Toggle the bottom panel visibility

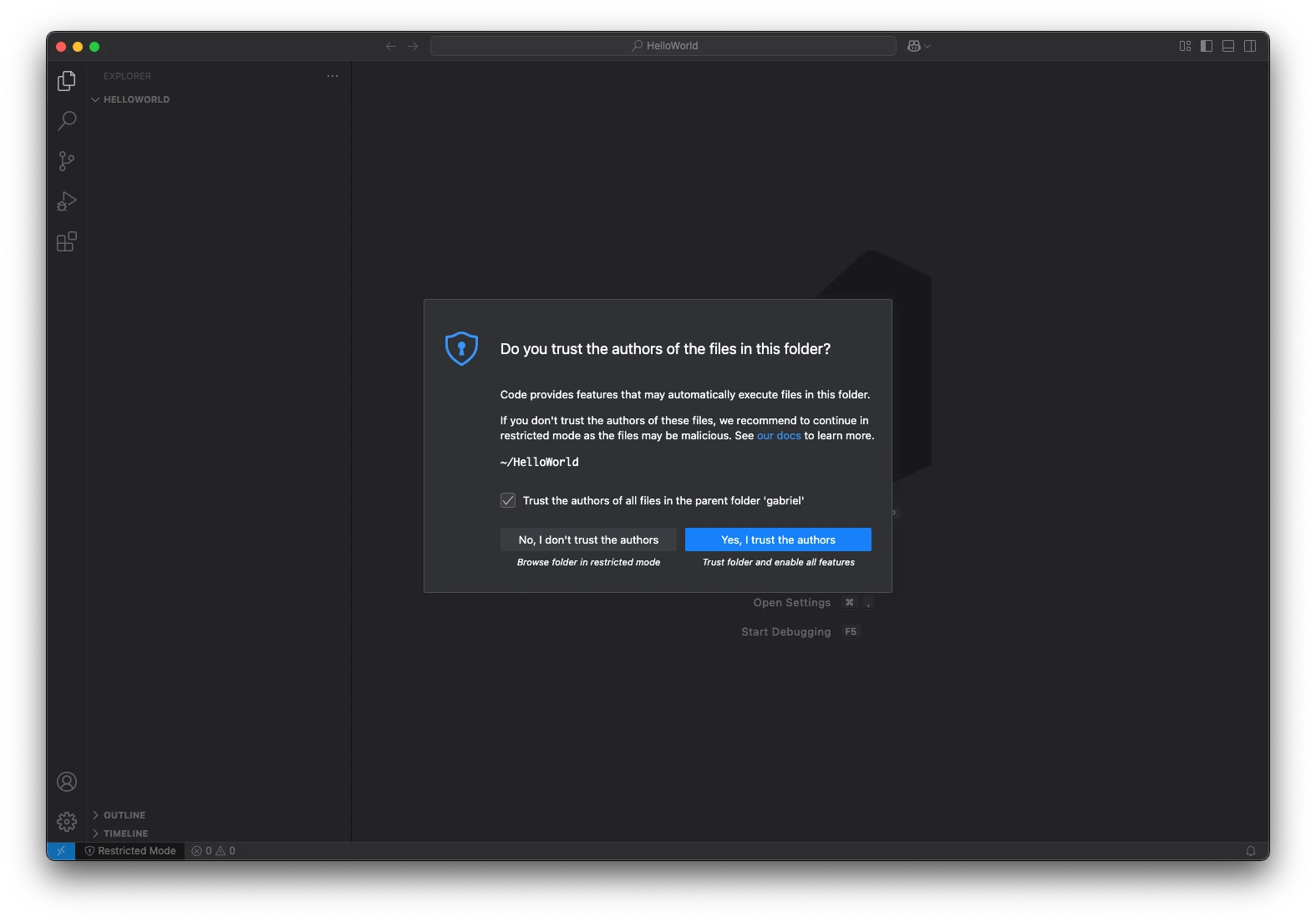[1228, 46]
